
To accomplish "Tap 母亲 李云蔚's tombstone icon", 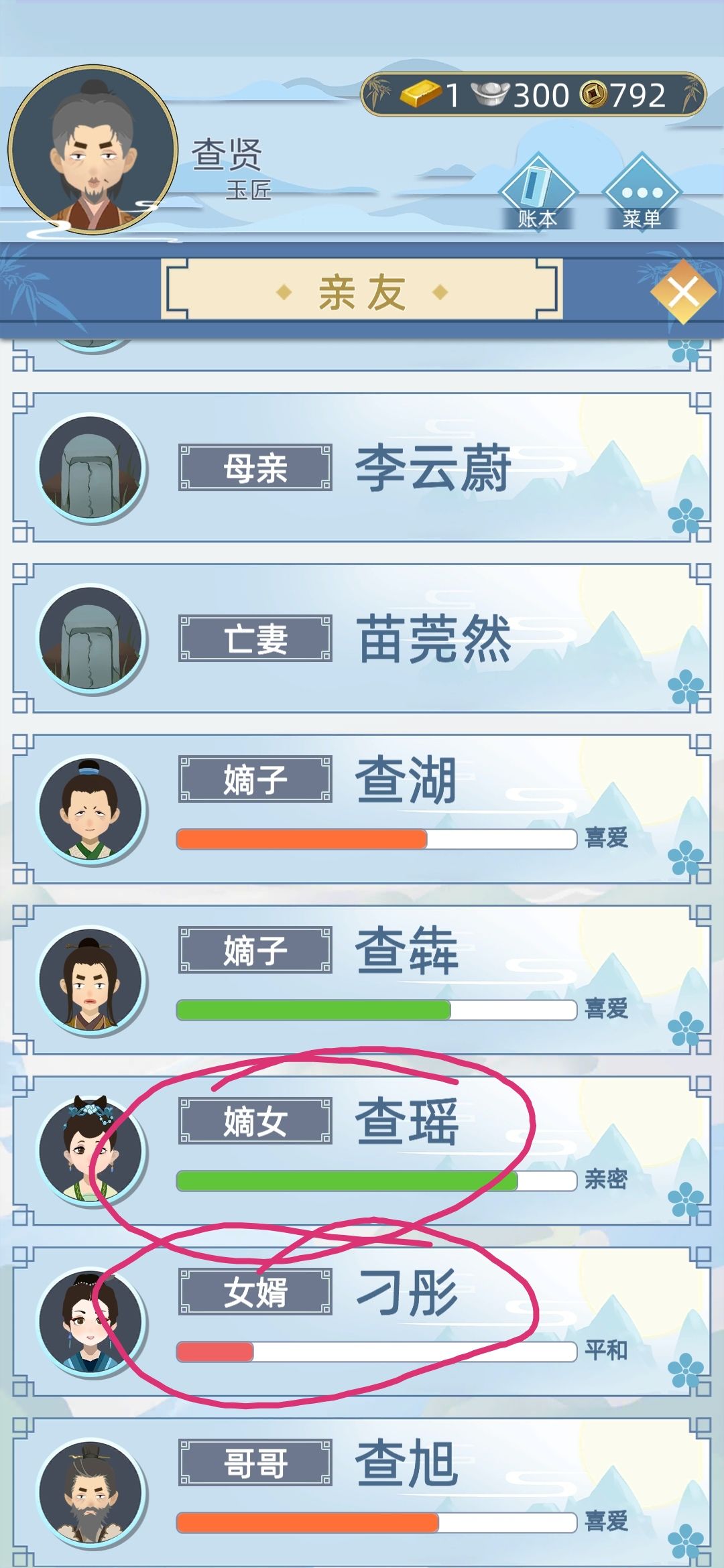I will click(91, 468).
